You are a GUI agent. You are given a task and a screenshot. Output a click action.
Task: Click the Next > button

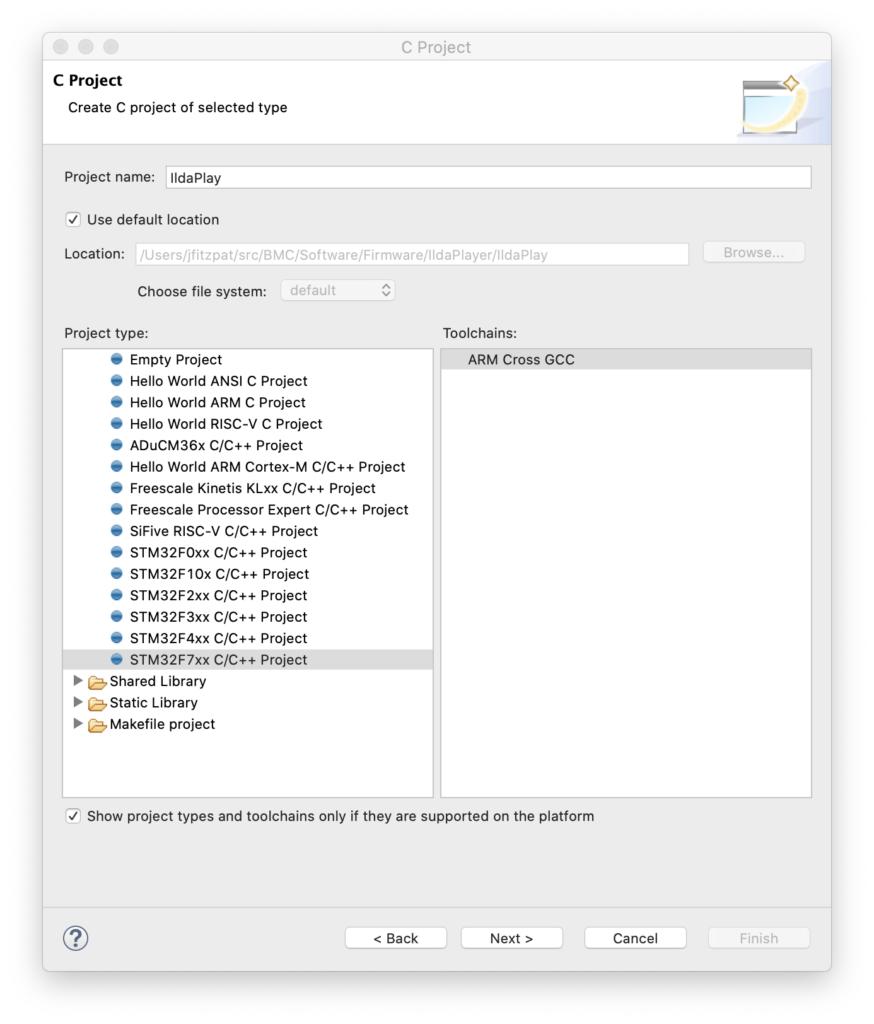(511, 938)
